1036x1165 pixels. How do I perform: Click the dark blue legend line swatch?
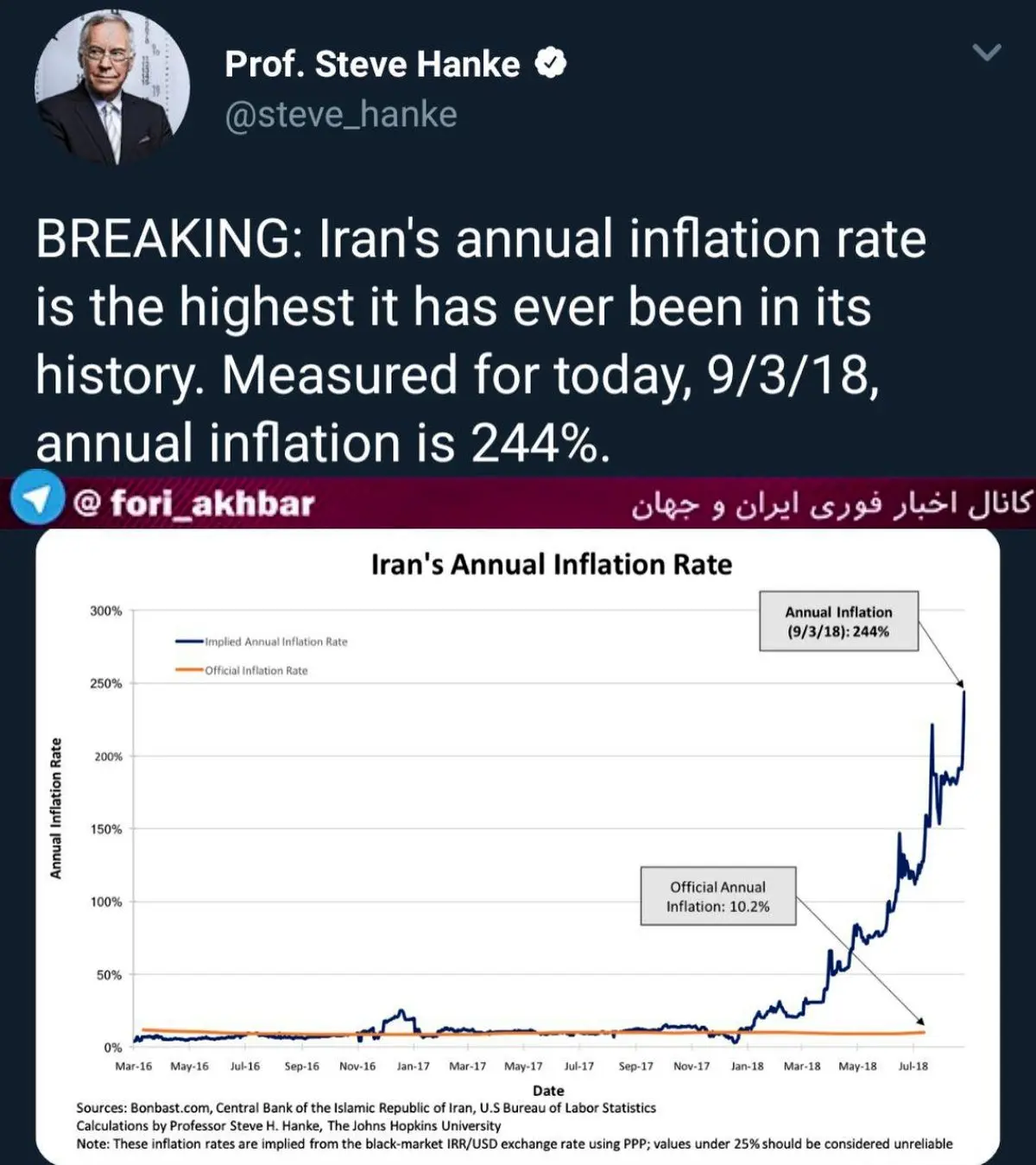click(x=189, y=642)
